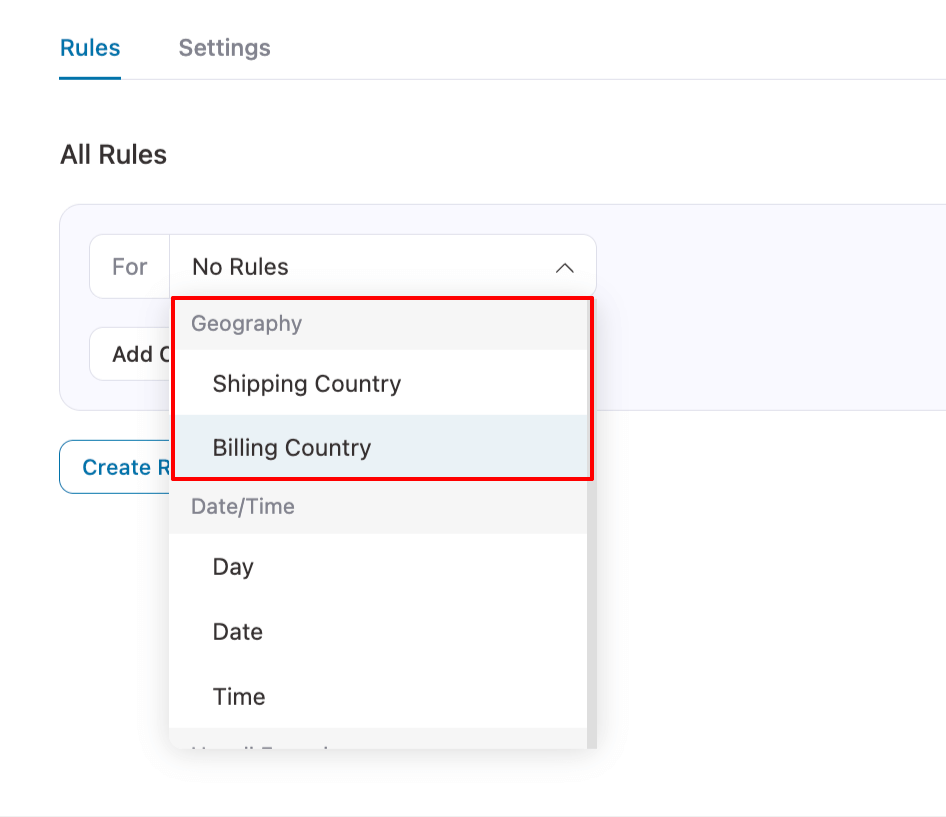Click the Date/Time group header

pyautogui.click(x=243, y=507)
